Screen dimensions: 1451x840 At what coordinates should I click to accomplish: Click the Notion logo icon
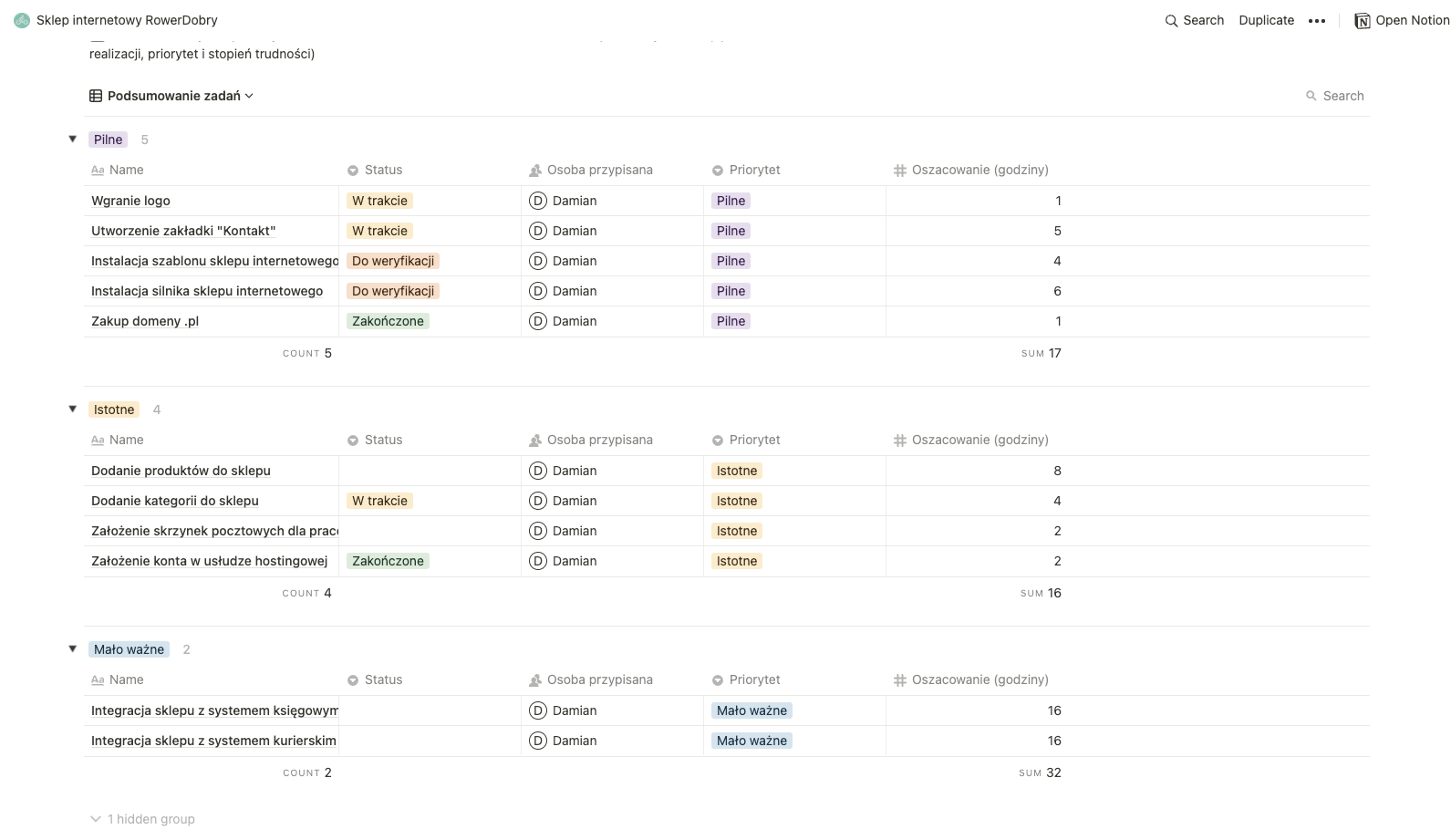click(x=1363, y=20)
